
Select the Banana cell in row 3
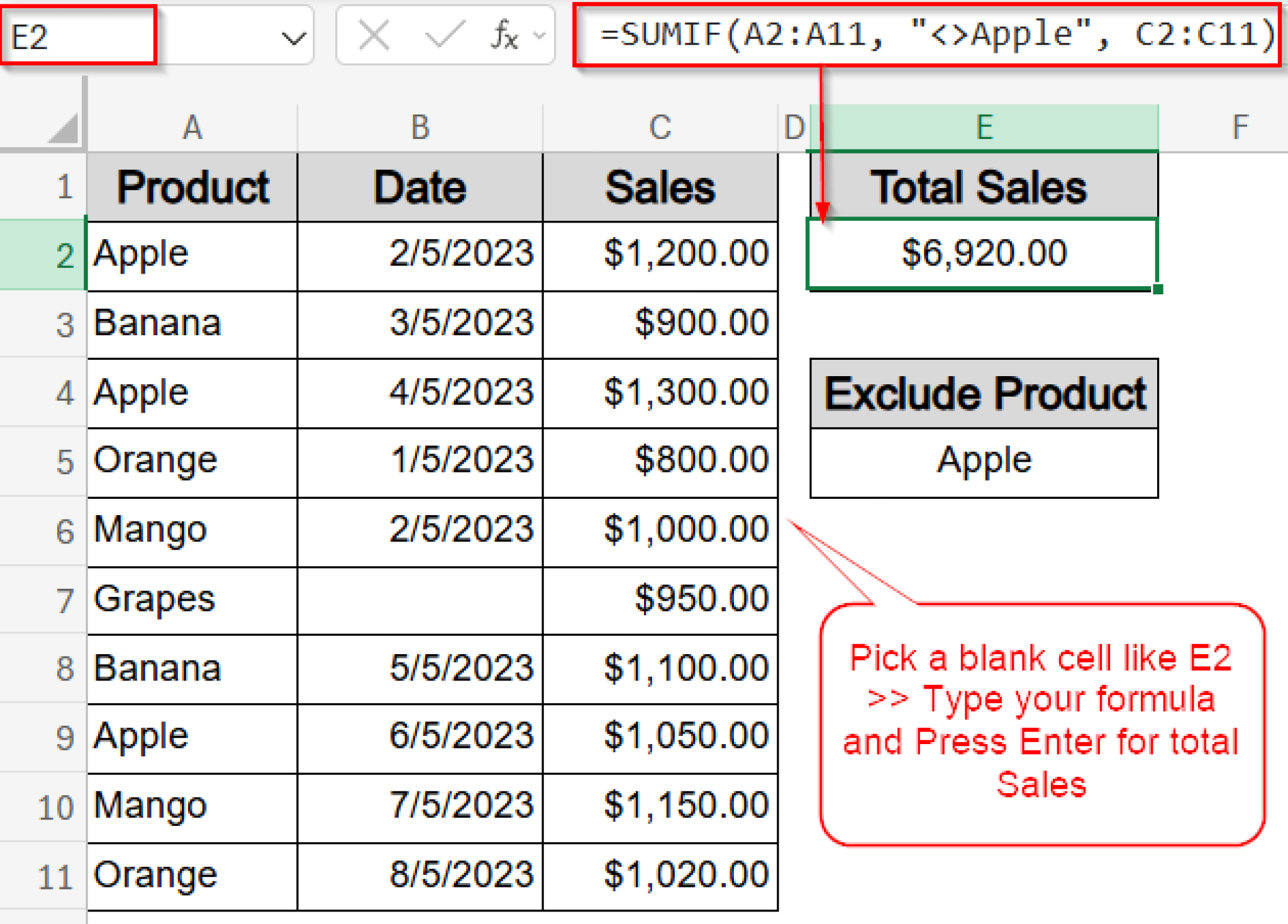point(192,323)
